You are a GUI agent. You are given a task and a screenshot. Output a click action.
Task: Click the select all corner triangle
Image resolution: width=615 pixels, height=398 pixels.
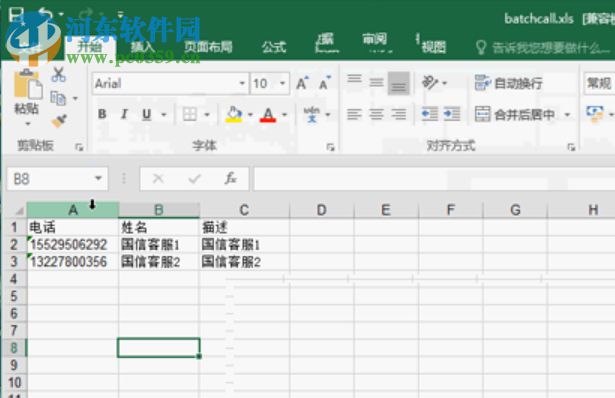[x=19, y=211]
